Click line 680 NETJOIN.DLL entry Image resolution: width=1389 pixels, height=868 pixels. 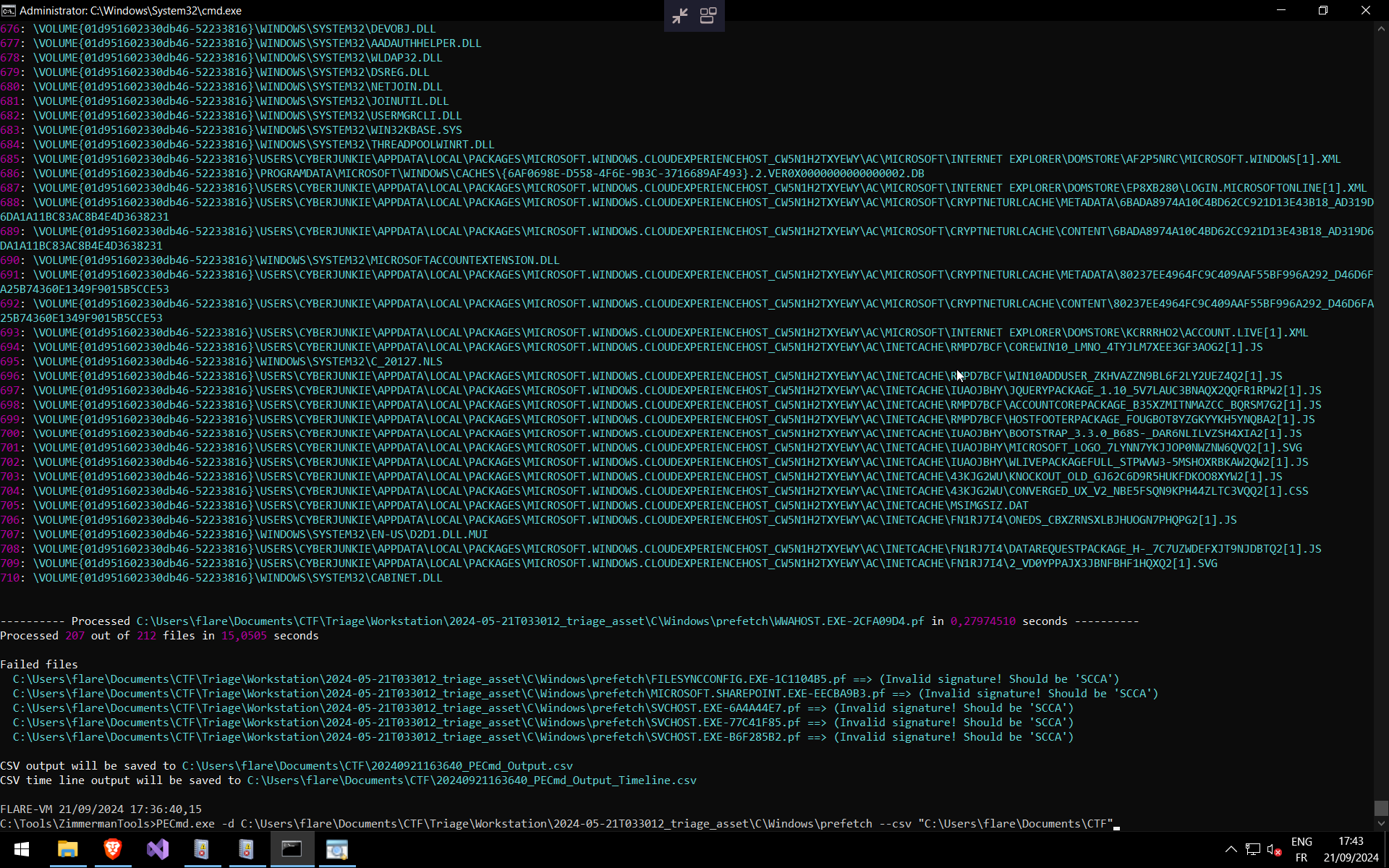[x=221, y=87]
